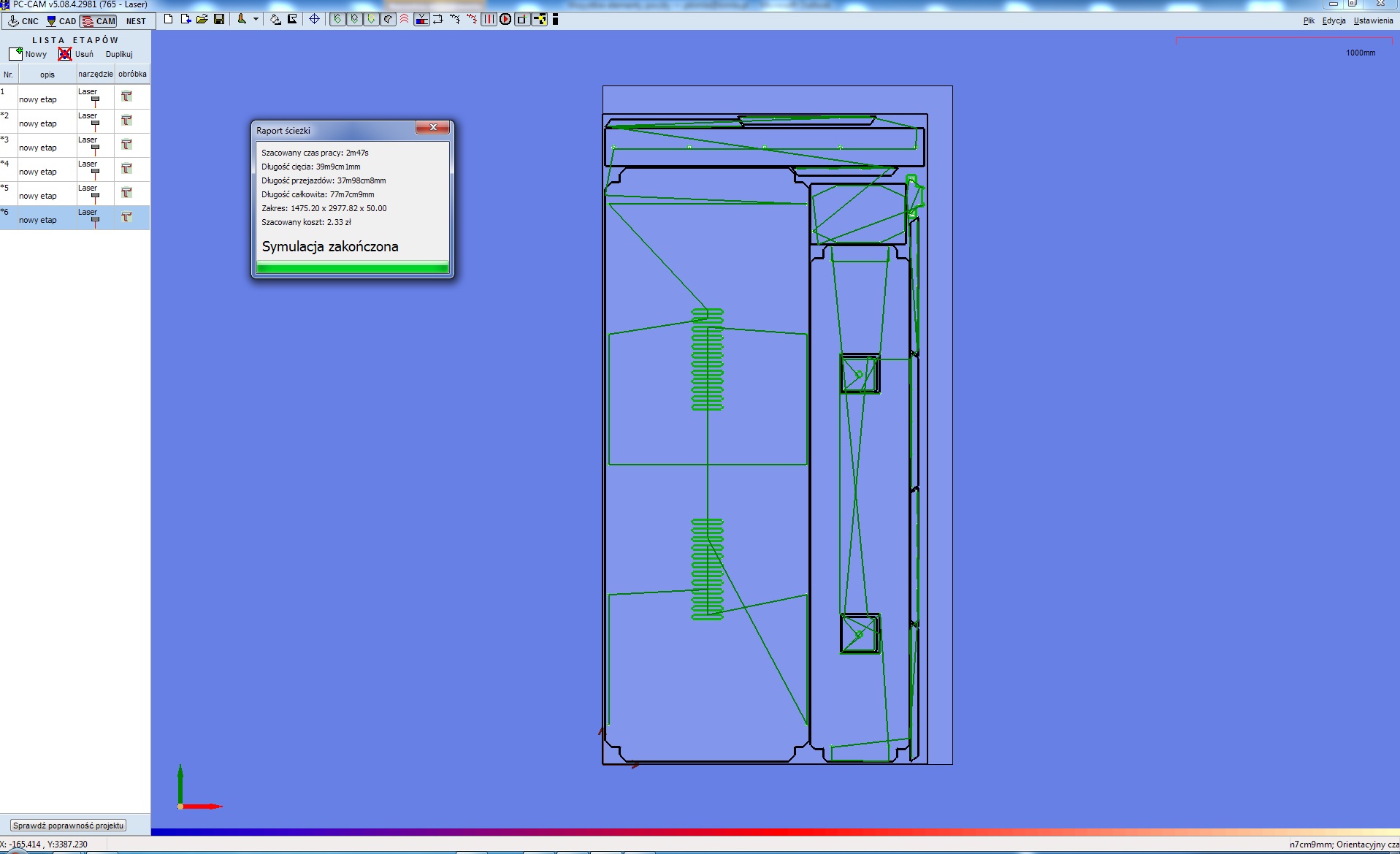Screen dimensions: 1400x854
Task: Click the opis column header
Action: coord(47,74)
